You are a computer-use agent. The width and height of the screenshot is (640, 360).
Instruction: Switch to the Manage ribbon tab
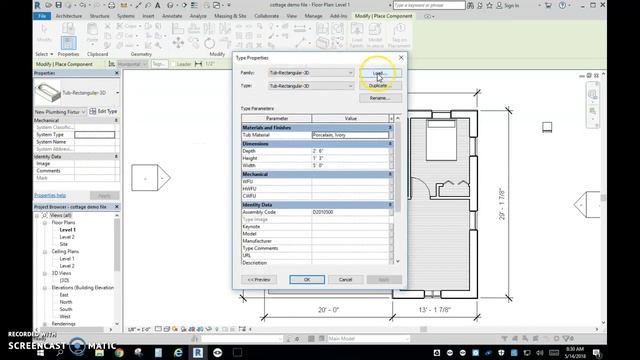point(313,16)
